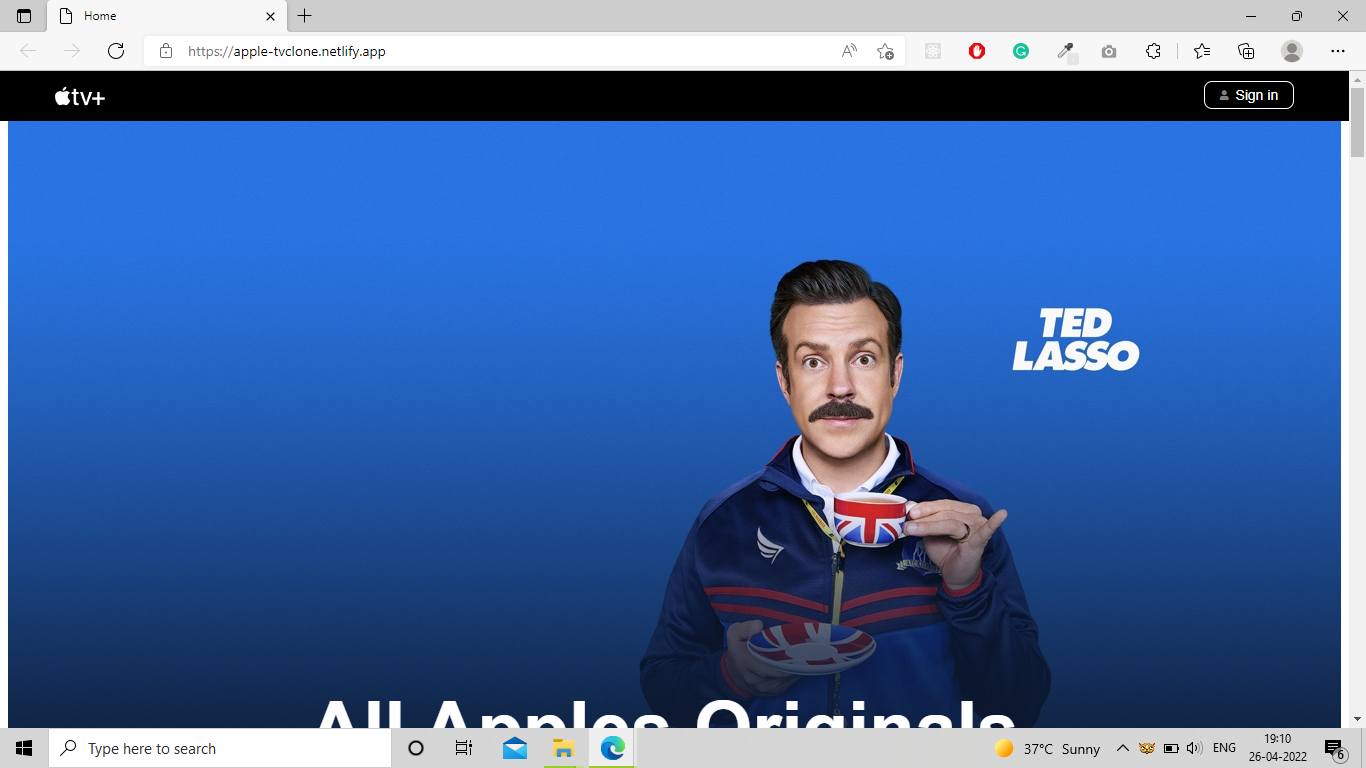Click the faded extension icon beside favorites
Screen dimensions: 1366x768
pos(933,51)
